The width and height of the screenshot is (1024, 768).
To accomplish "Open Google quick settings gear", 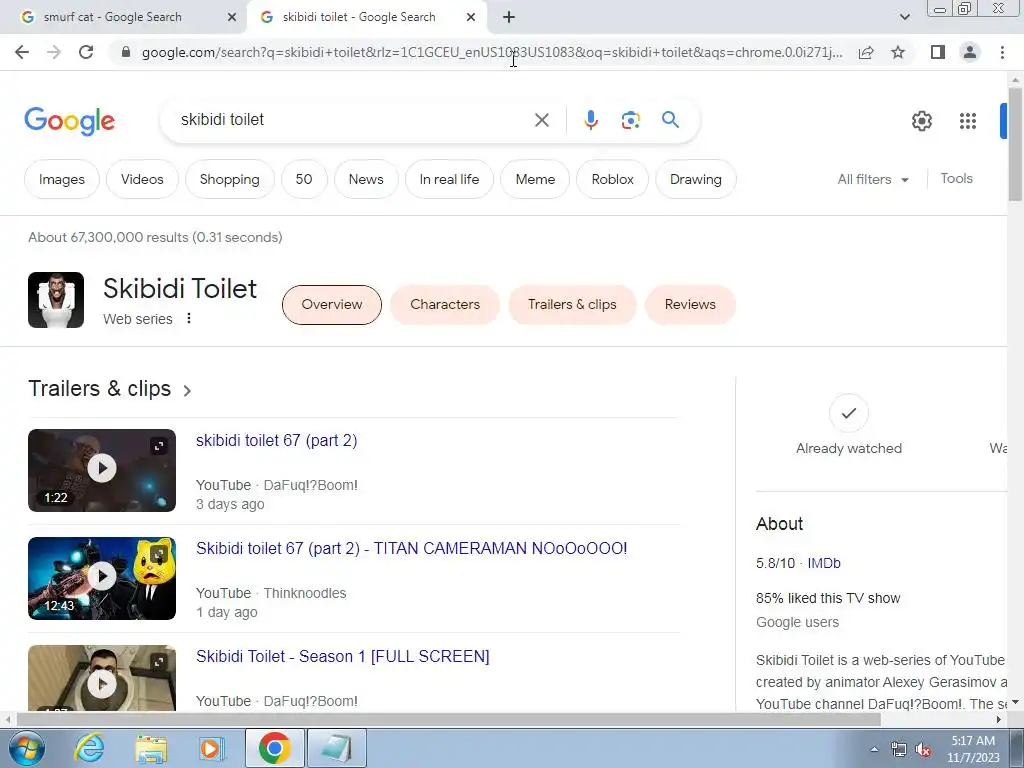I will (921, 121).
